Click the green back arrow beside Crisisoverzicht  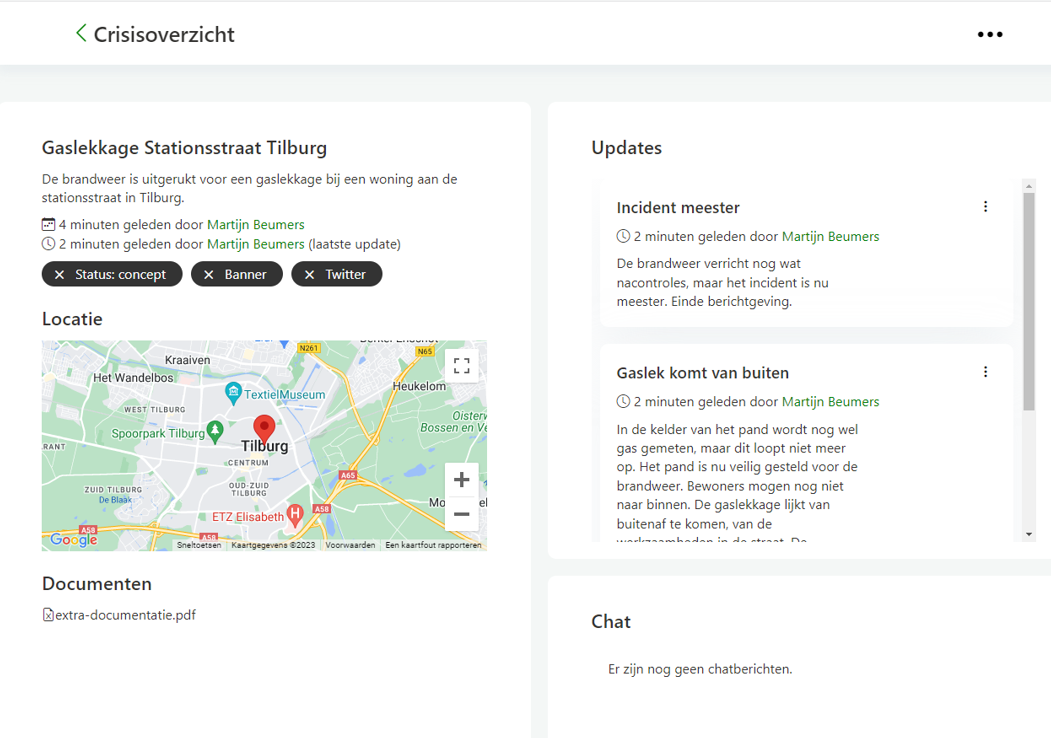pos(81,34)
